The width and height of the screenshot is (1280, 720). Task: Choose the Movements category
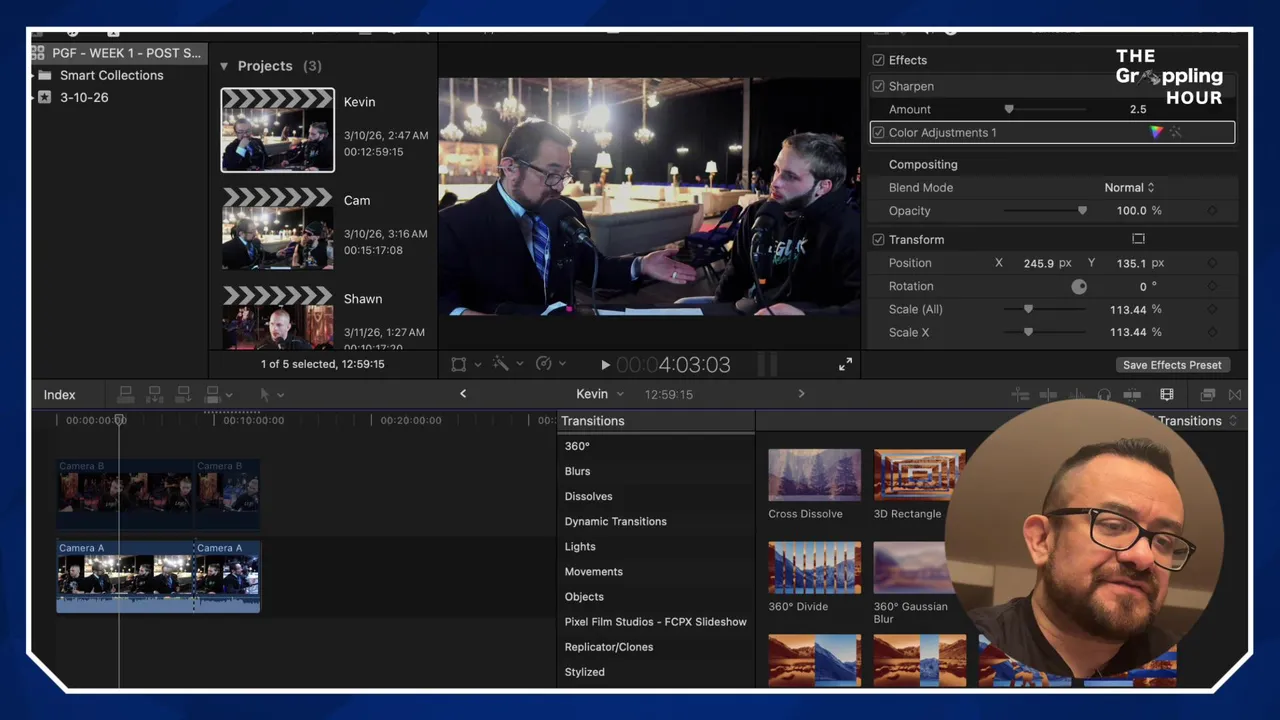(593, 571)
